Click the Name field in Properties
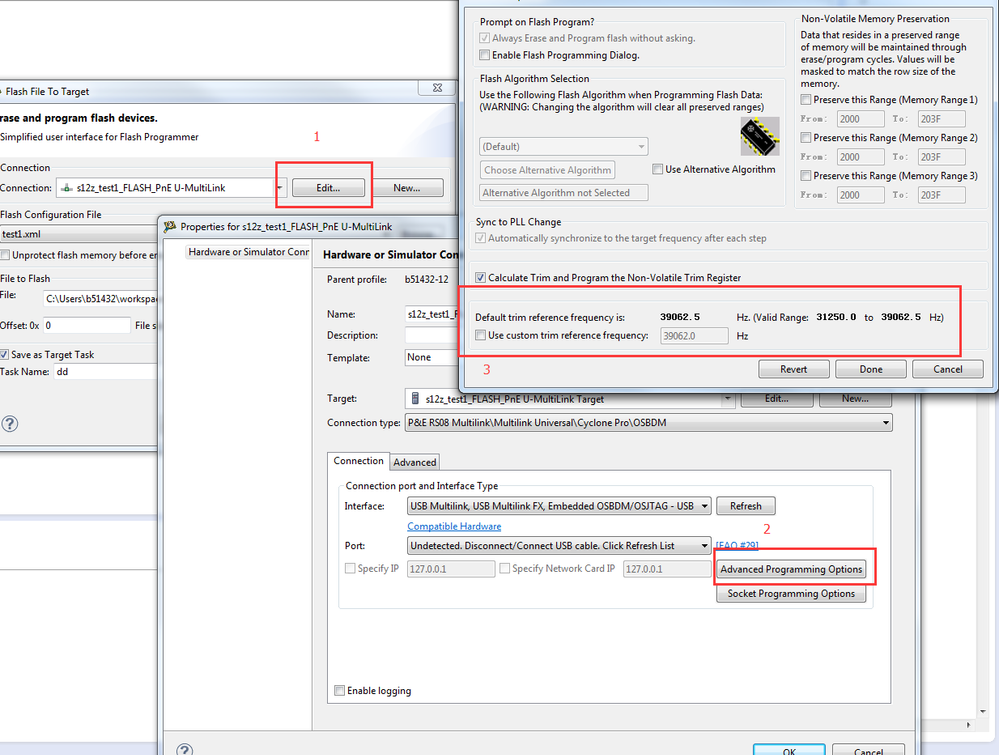Image resolution: width=999 pixels, height=755 pixels. (432, 314)
